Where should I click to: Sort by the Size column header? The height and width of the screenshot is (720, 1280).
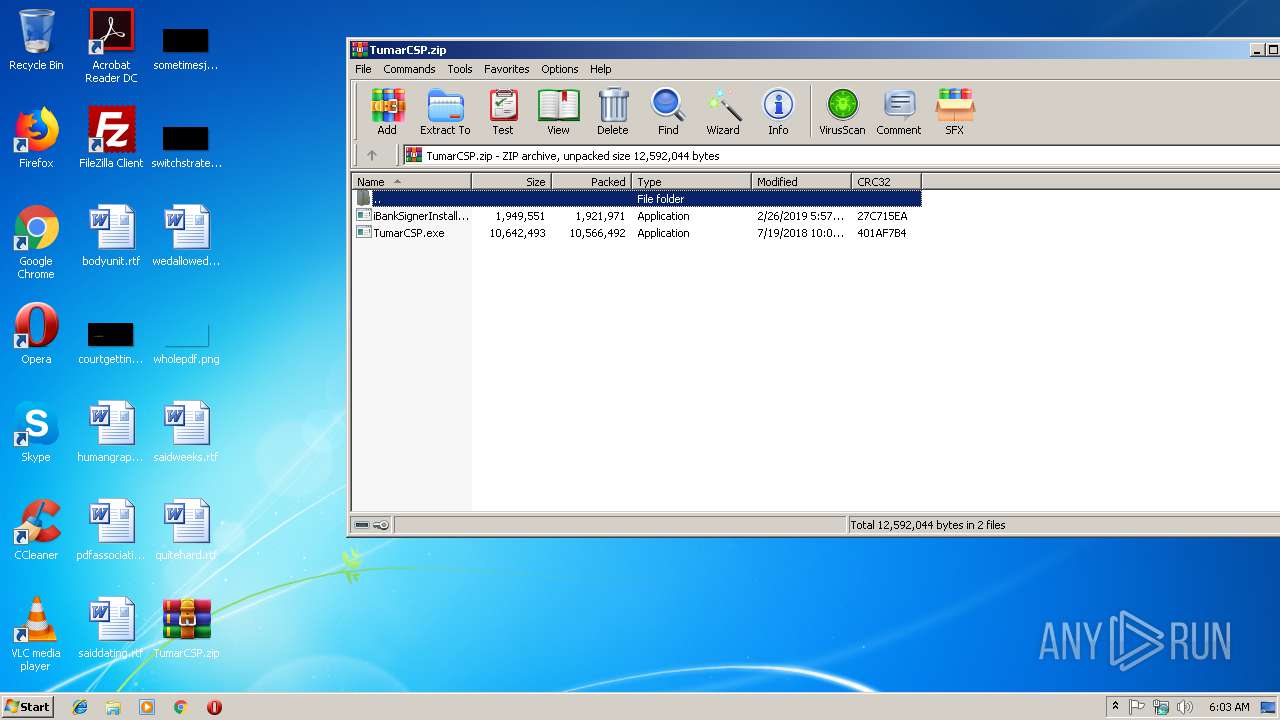point(512,182)
